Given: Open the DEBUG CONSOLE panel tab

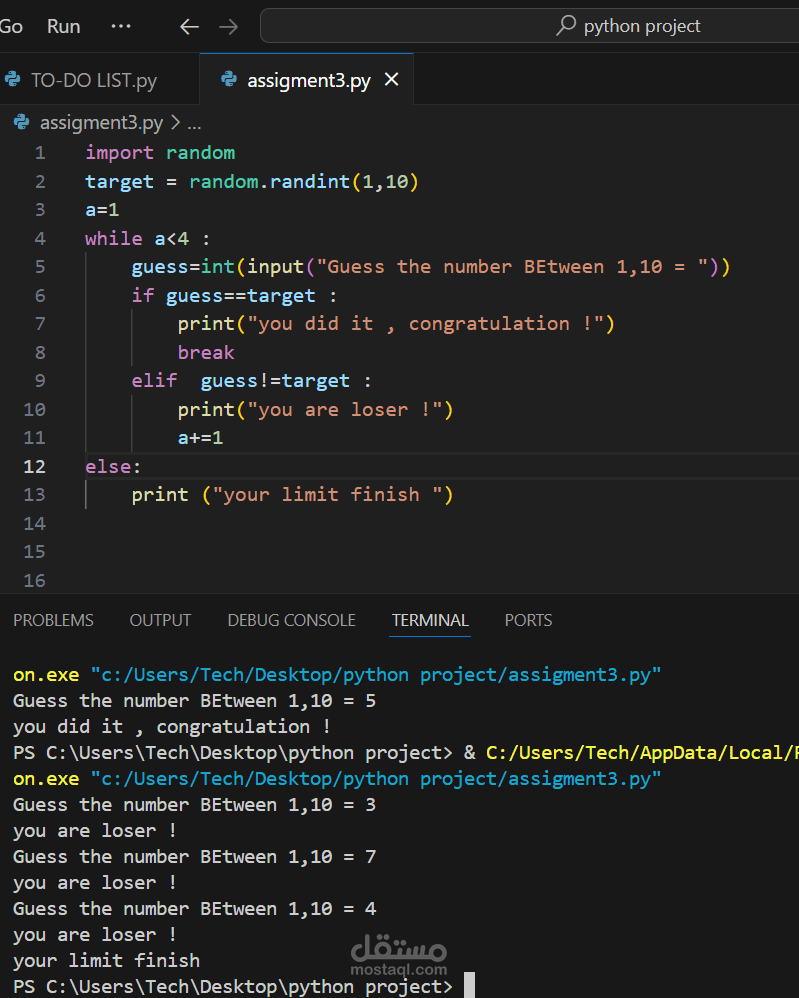Looking at the screenshot, I should pos(292,621).
